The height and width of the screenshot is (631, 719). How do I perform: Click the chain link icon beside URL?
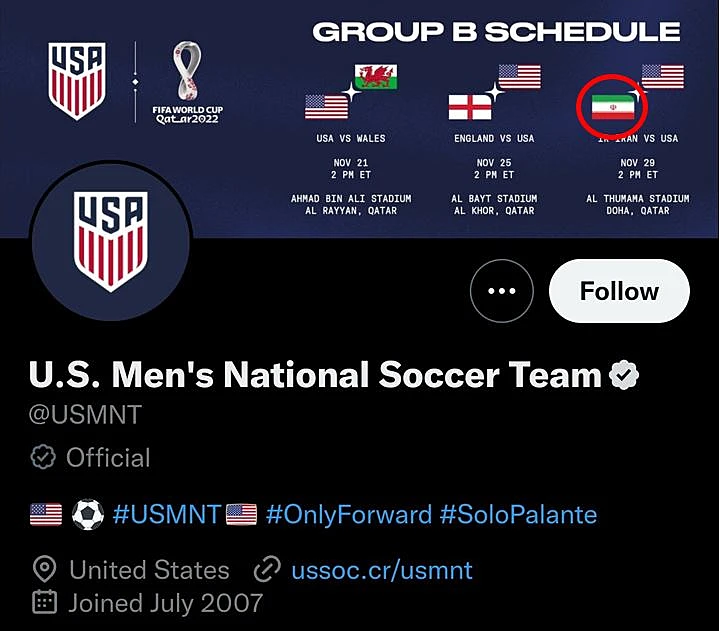(x=266, y=571)
